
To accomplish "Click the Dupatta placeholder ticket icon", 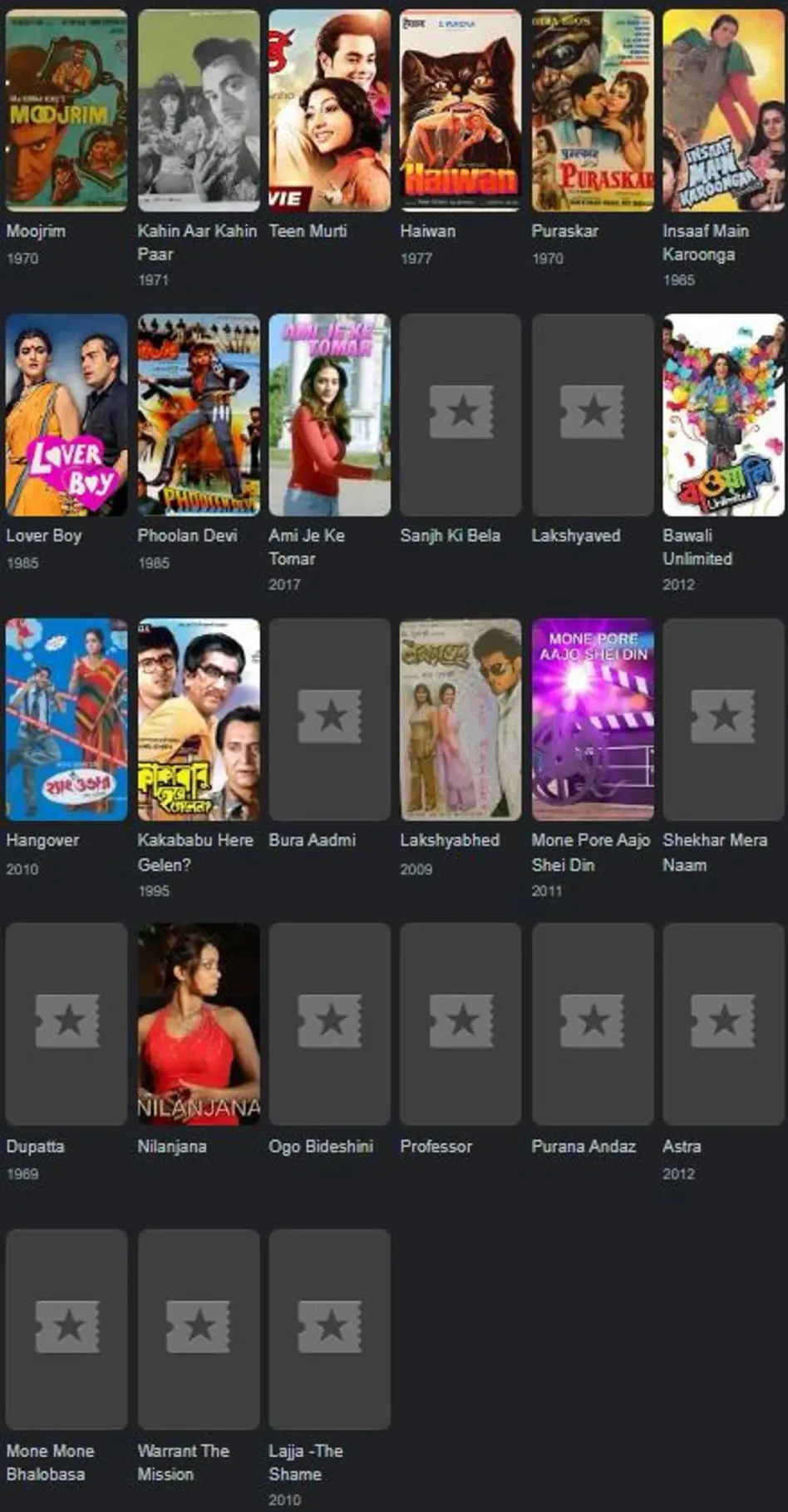I will [66, 1020].
